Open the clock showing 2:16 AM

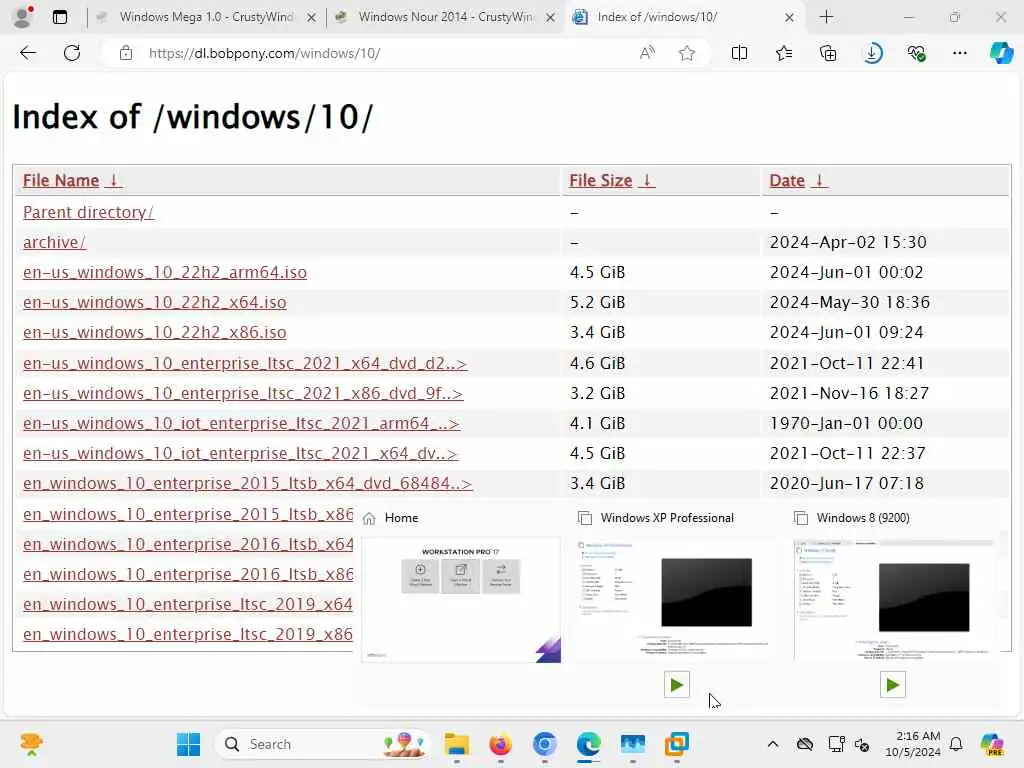tap(913, 744)
